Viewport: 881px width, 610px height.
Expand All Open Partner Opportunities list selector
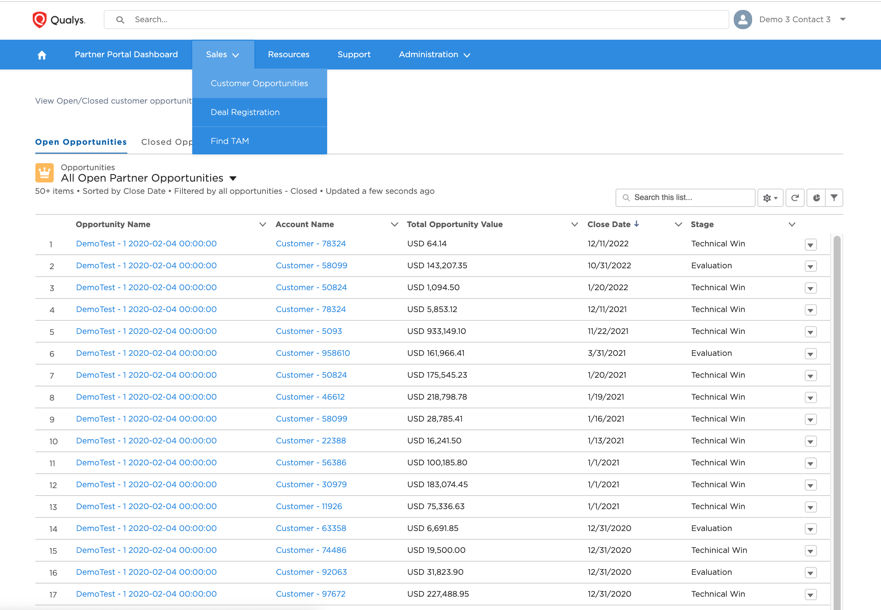point(233,179)
